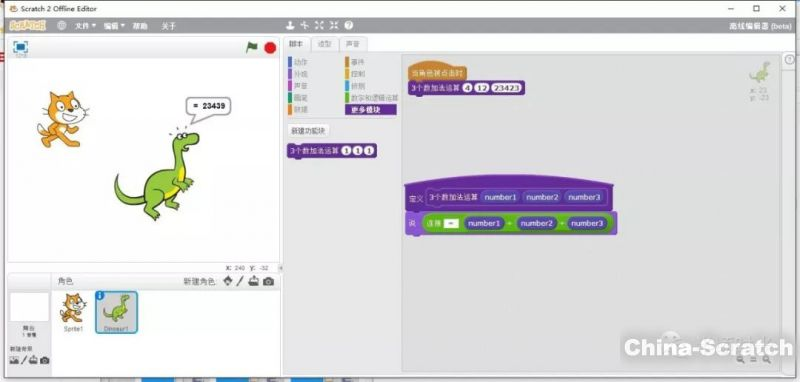Click number2 parameter in define block
The height and width of the screenshot is (382, 800).
[x=542, y=197]
